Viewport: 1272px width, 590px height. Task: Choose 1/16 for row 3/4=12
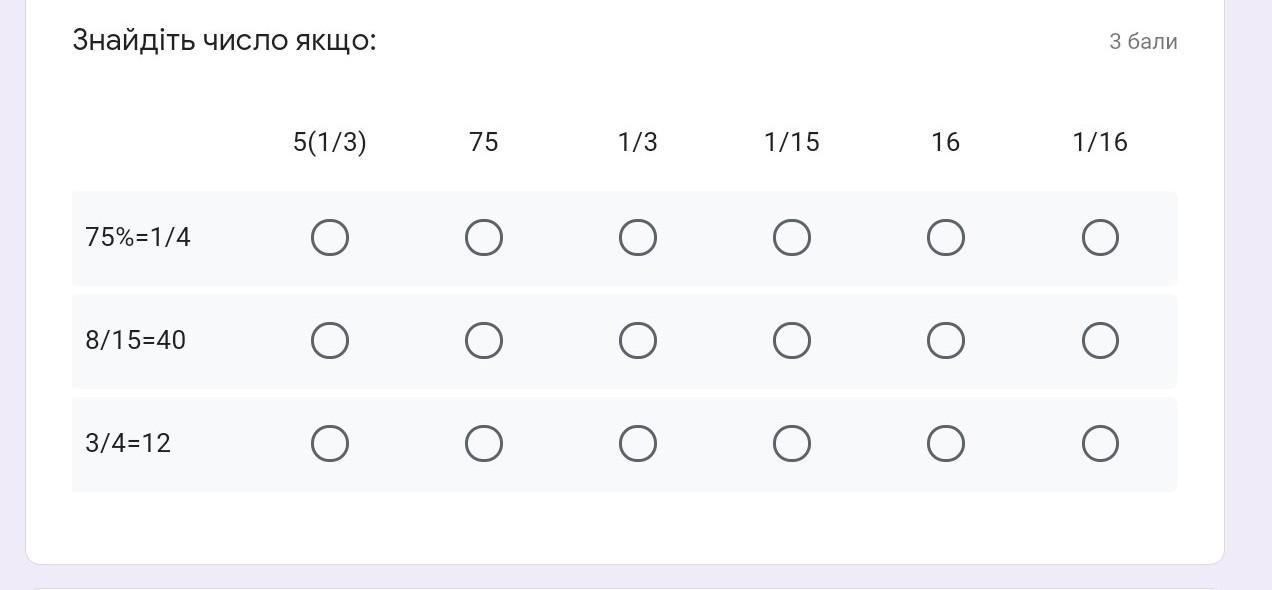[x=1100, y=444]
